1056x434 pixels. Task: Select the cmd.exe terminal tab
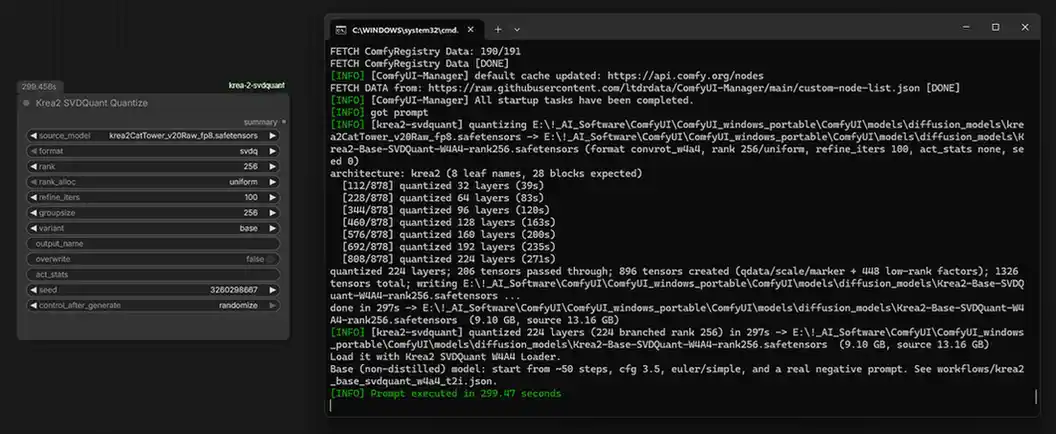405,30
